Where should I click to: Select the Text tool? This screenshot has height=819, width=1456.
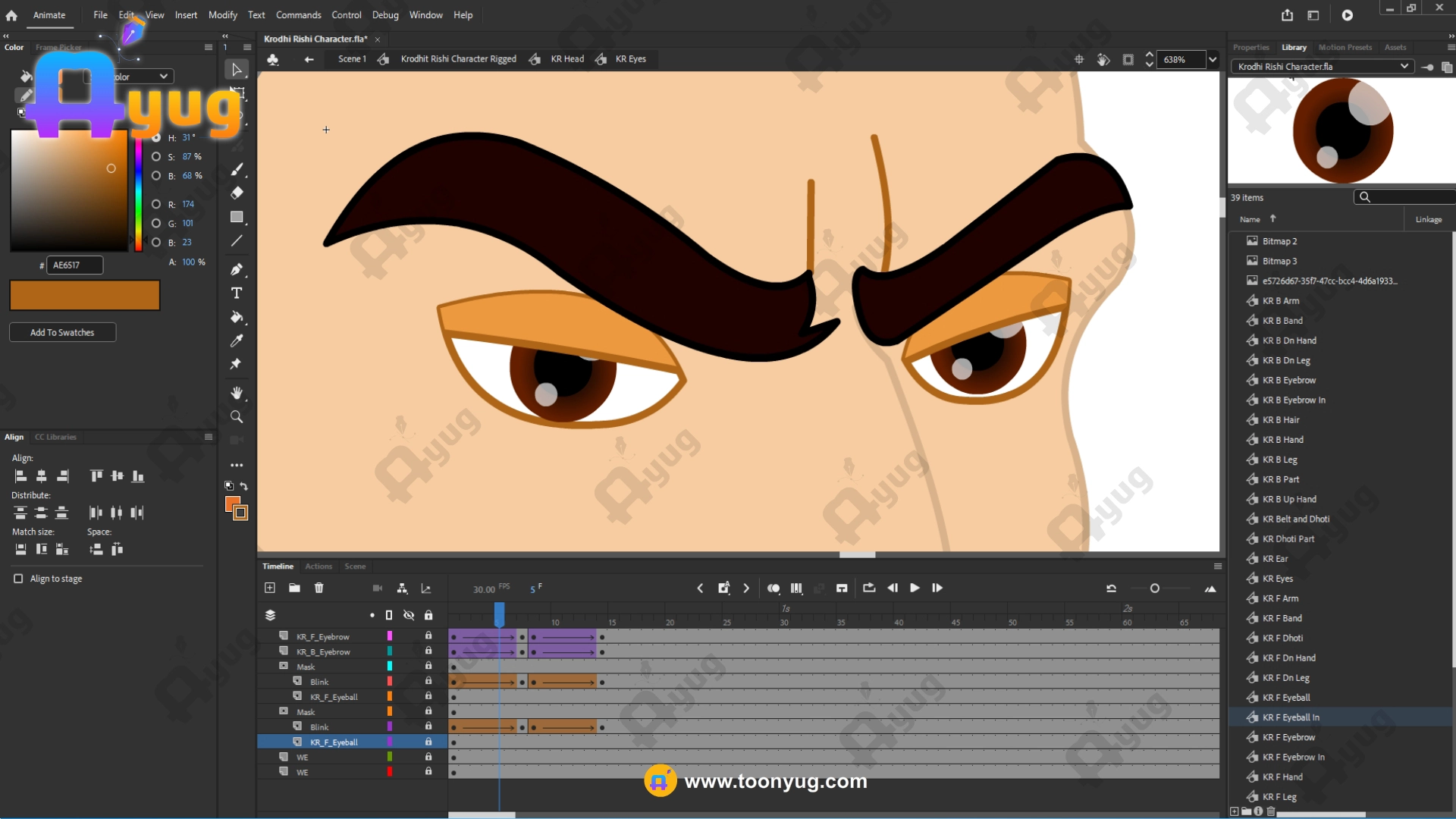tap(237, 293)
